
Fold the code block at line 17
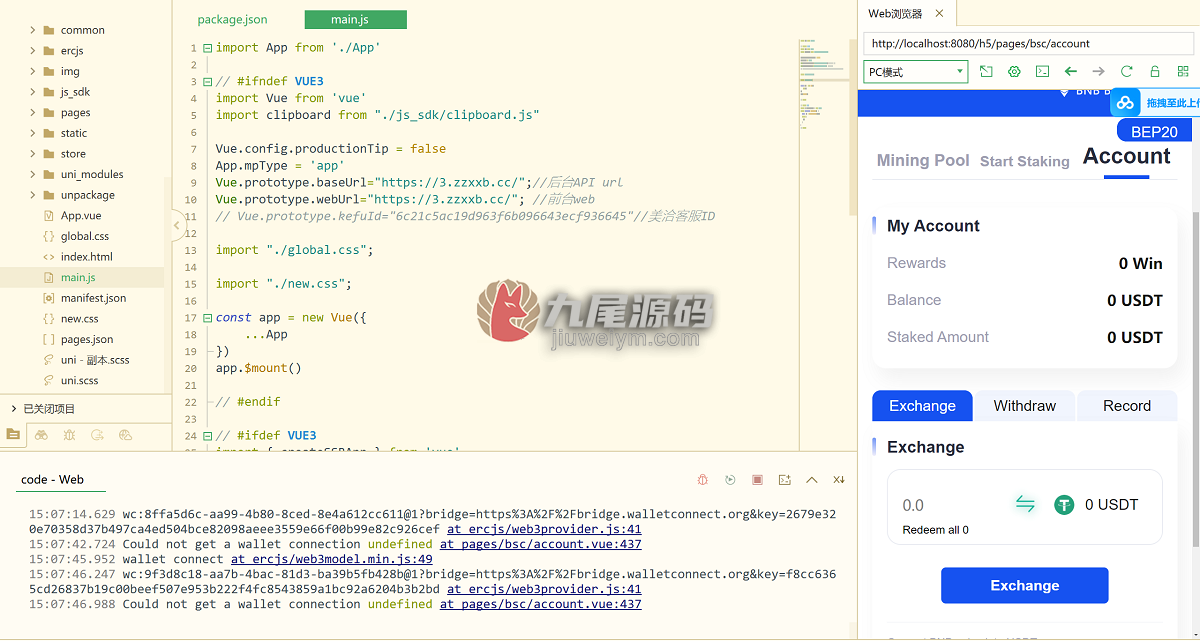[207, 317]
